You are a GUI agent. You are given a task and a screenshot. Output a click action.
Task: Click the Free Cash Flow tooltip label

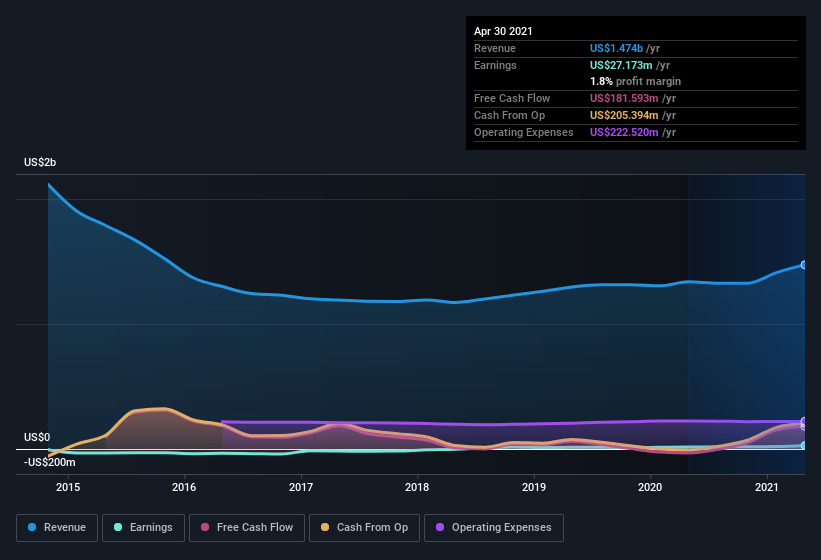[x=512, y=98]
